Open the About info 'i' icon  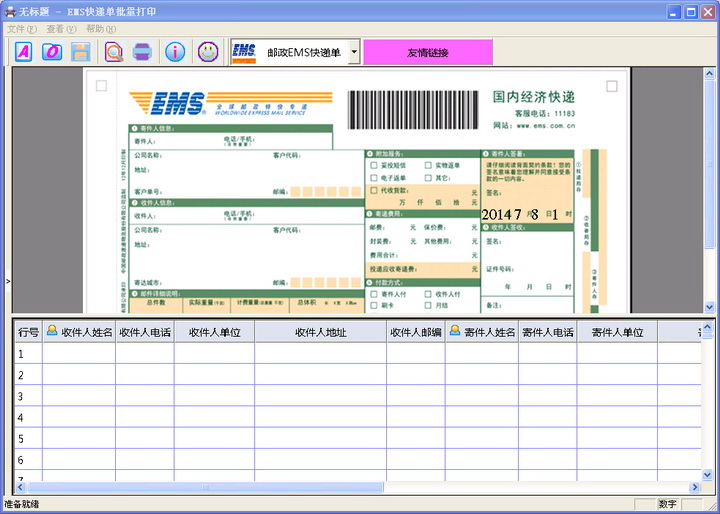(x=175, y=52)
